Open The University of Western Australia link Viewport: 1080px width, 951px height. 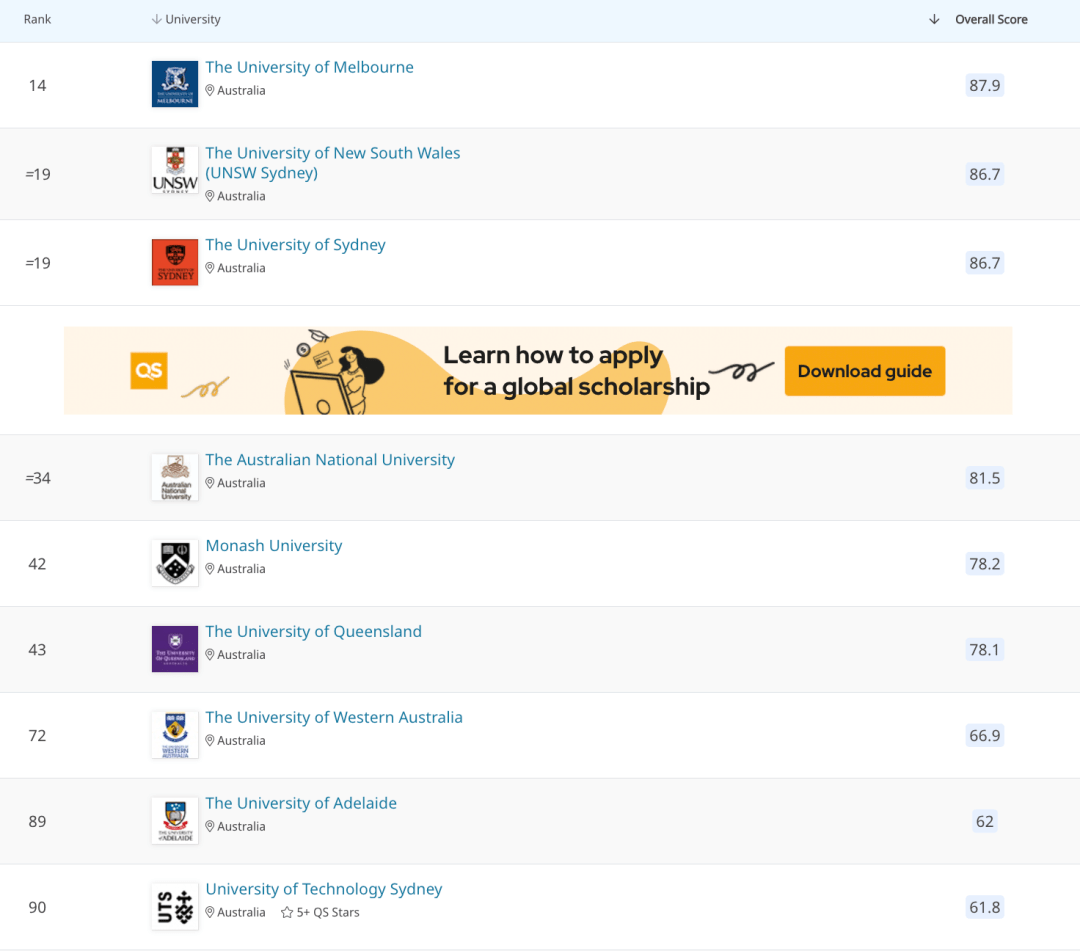coord(333,718)
